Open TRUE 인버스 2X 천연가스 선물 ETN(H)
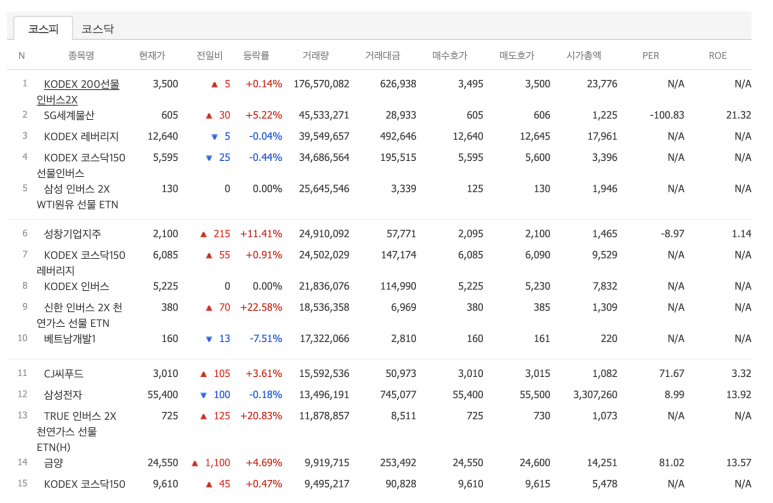773x503 pixels. click(76, 431)
